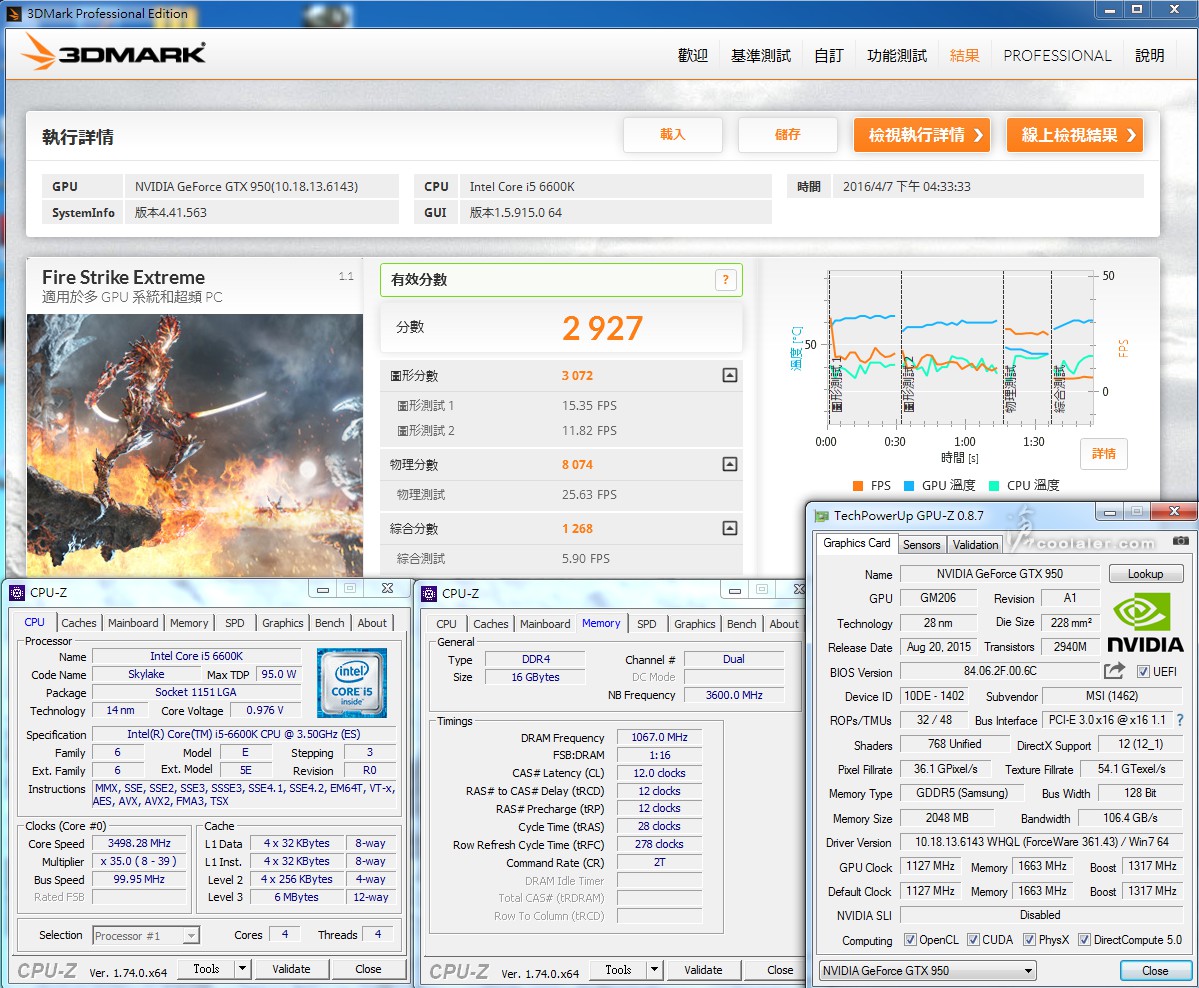1199x988 pixels.
Task: Click the GPU-Z Name field
Action: pos(999,574)
